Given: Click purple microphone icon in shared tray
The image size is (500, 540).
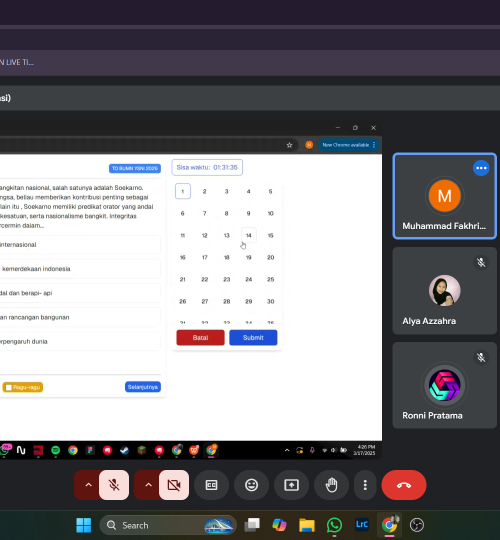Looking at the screenshot, I should pos(312,450).
